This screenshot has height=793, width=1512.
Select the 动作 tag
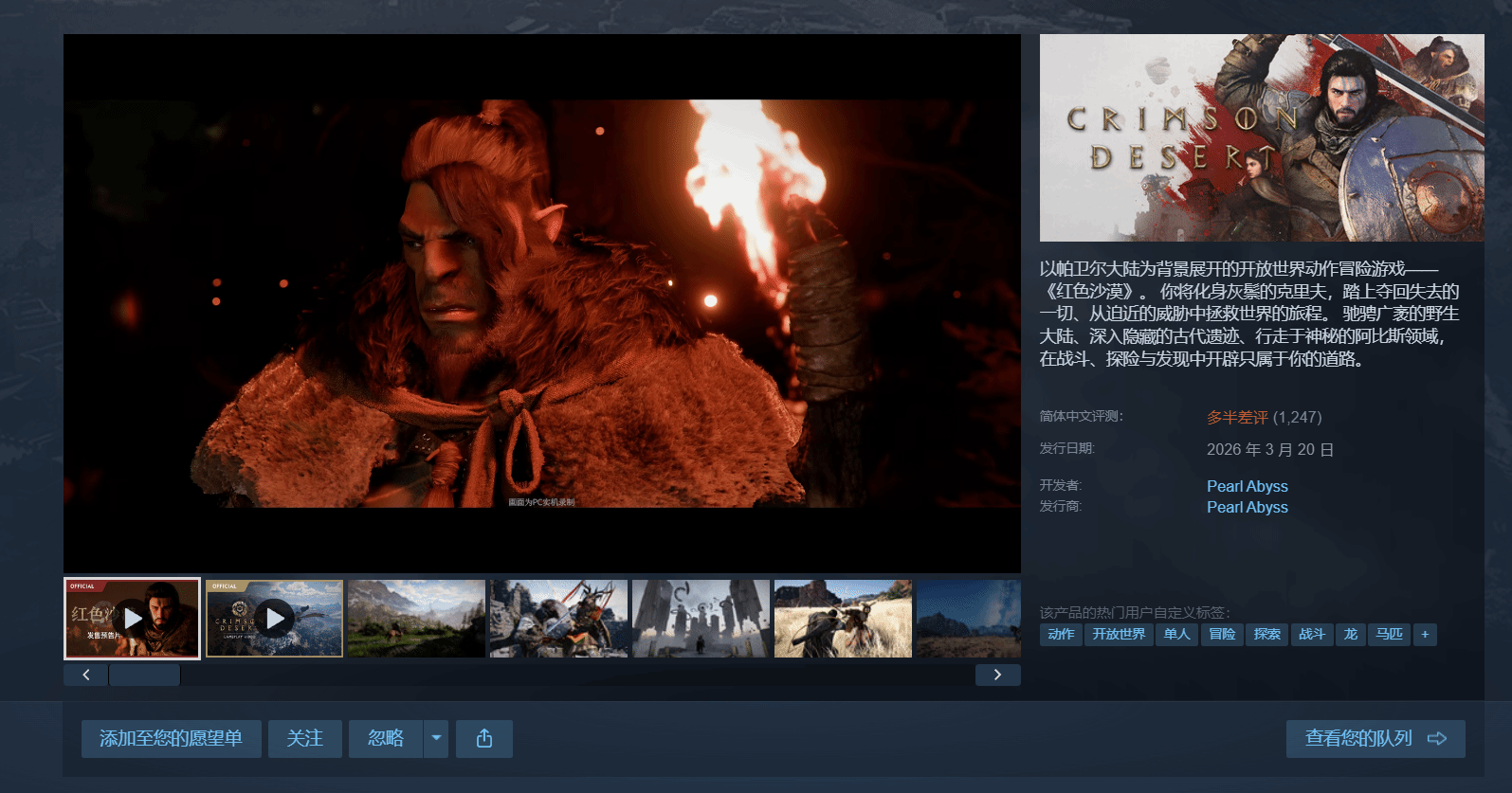[1061, 635]
